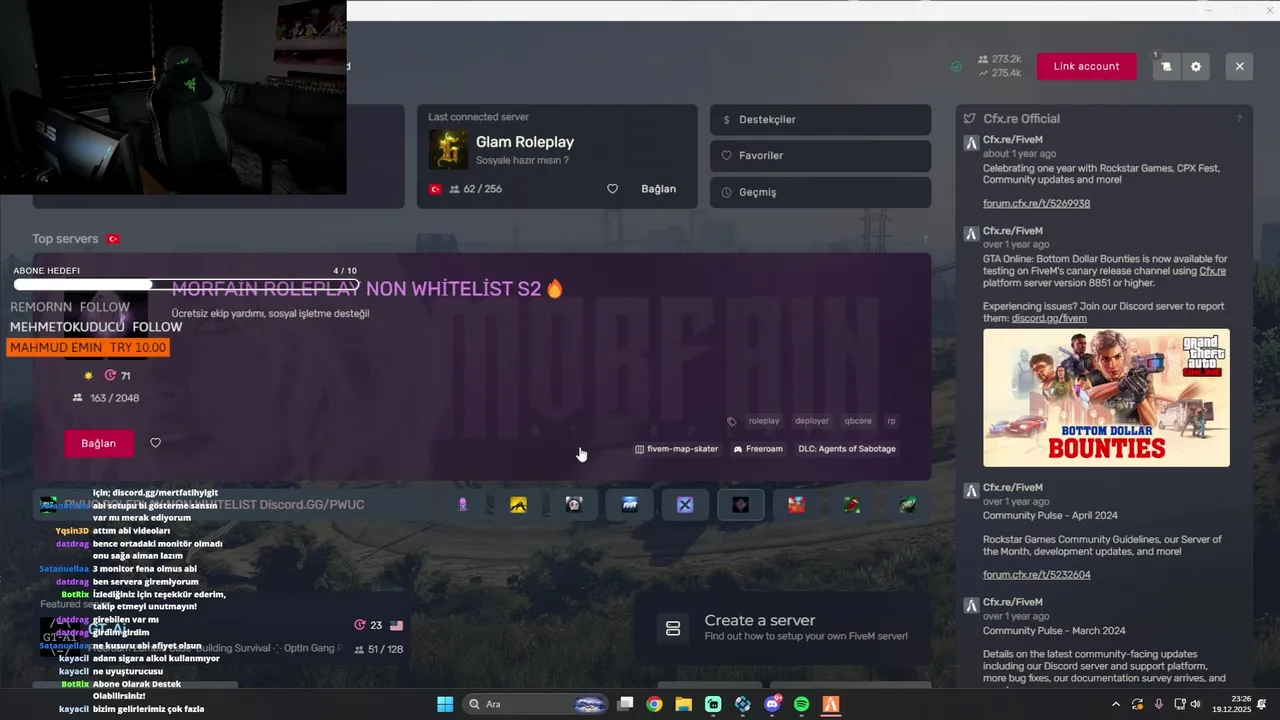Open volume control in system tray

coord(1195,704)
